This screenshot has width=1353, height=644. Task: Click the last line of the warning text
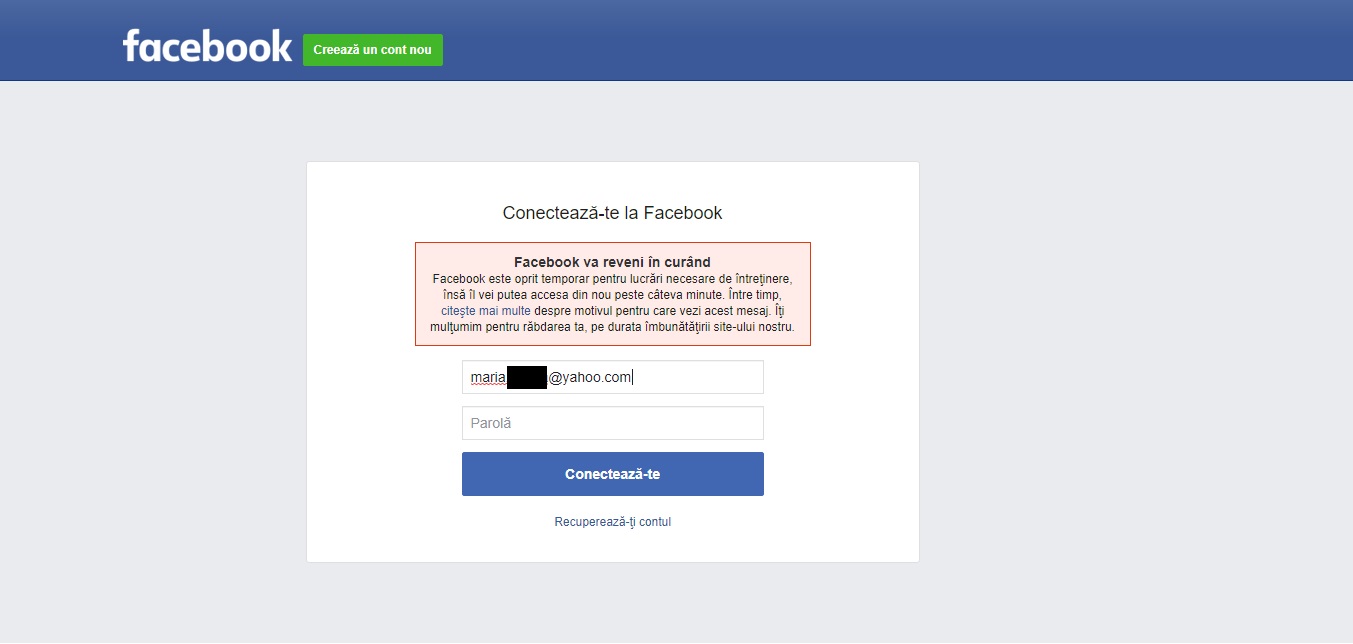[x=612, y=327]
